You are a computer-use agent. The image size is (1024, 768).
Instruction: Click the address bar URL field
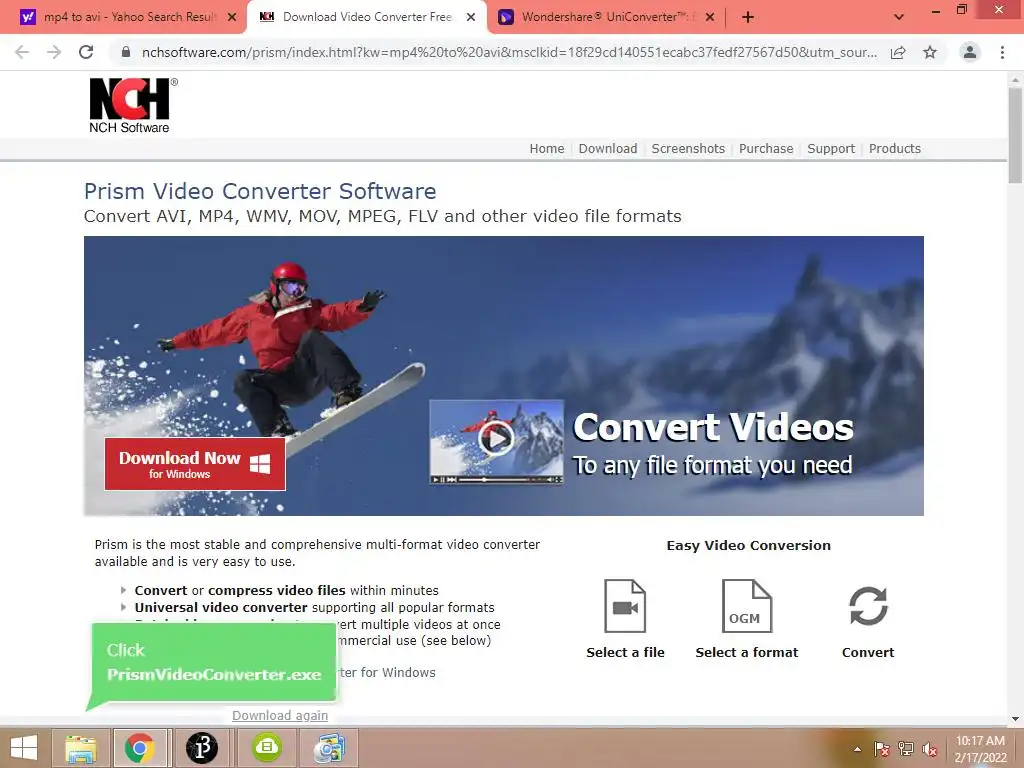click(509, 52)
